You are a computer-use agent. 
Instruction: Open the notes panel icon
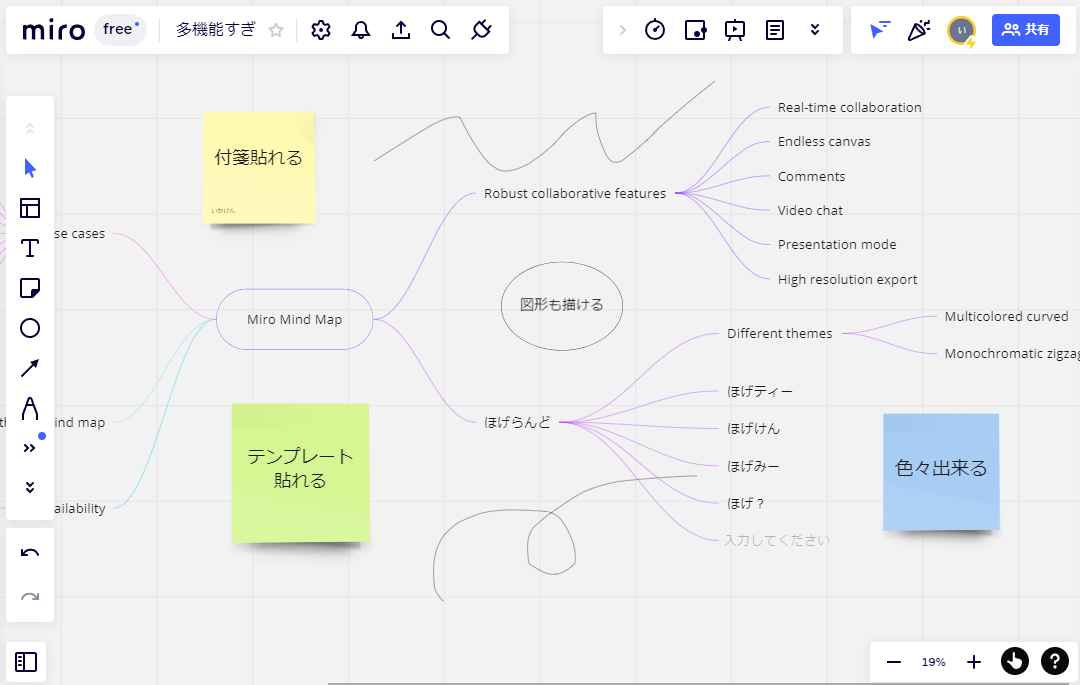pos(775,30)
